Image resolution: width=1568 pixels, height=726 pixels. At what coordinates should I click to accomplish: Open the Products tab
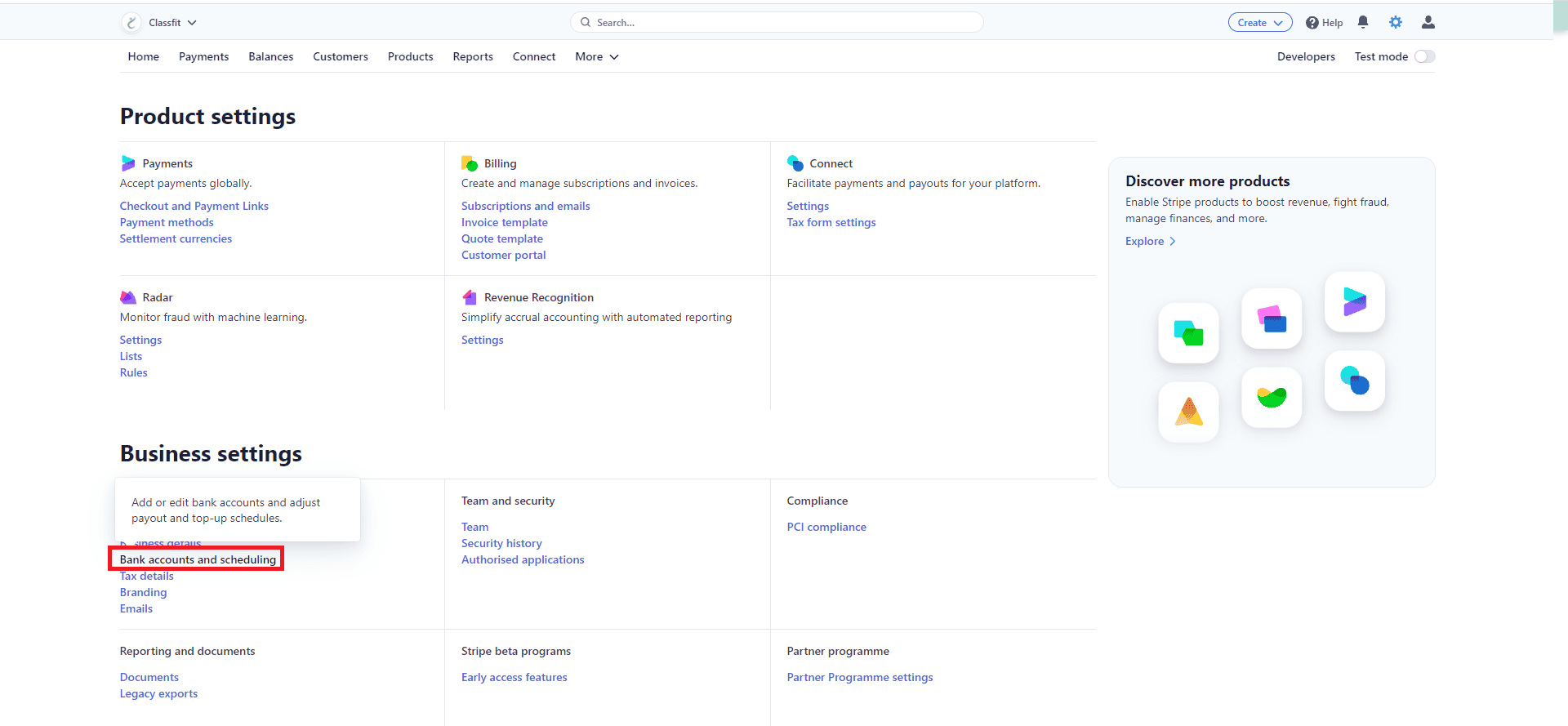click(411, 56)
